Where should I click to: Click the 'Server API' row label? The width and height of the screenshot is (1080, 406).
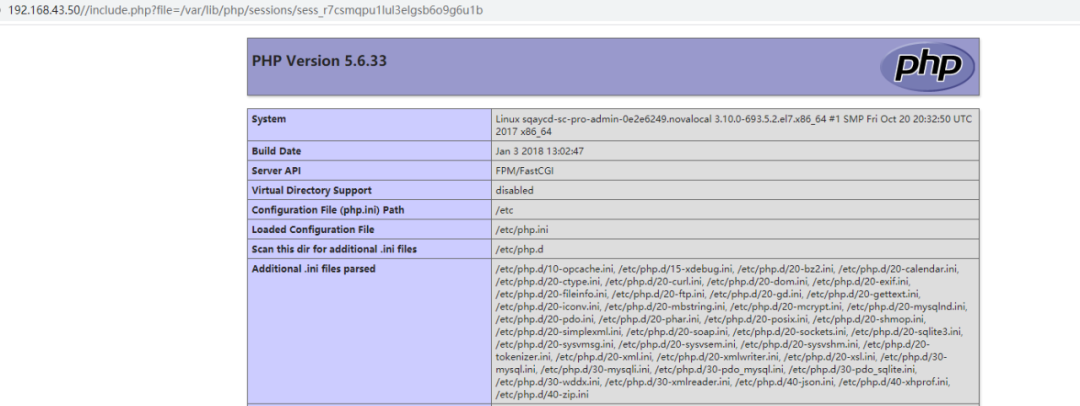point(276,170)
